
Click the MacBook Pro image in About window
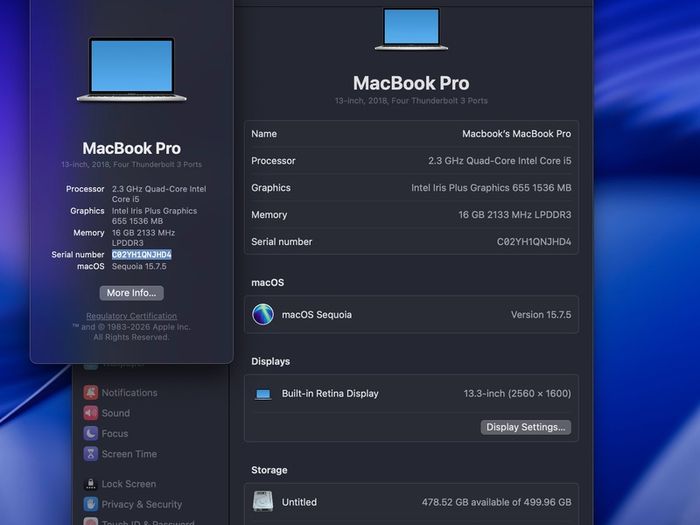[132, 70]
